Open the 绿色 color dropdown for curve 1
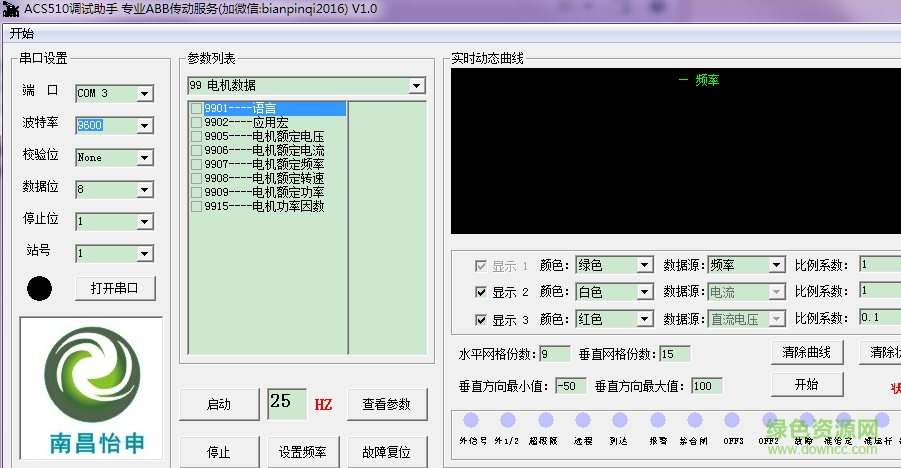 [645, 265]
